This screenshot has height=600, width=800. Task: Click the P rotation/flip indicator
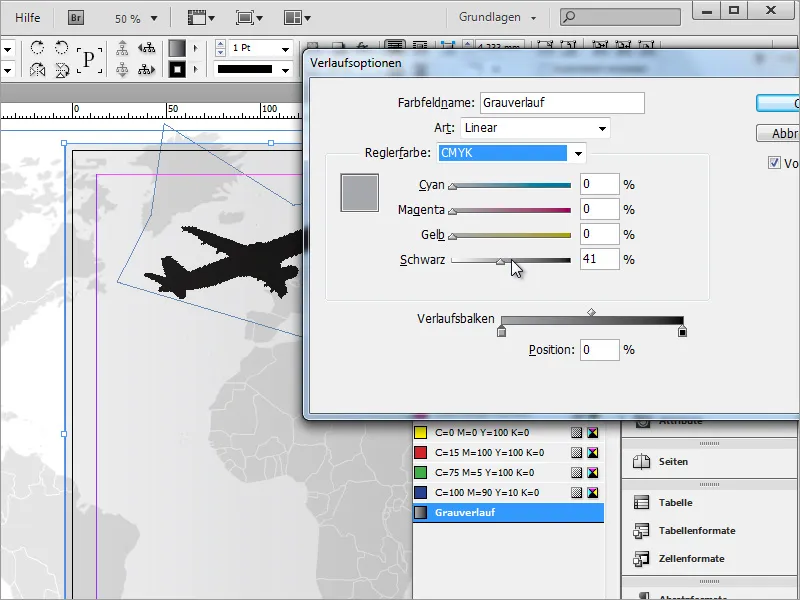point(89,59)
